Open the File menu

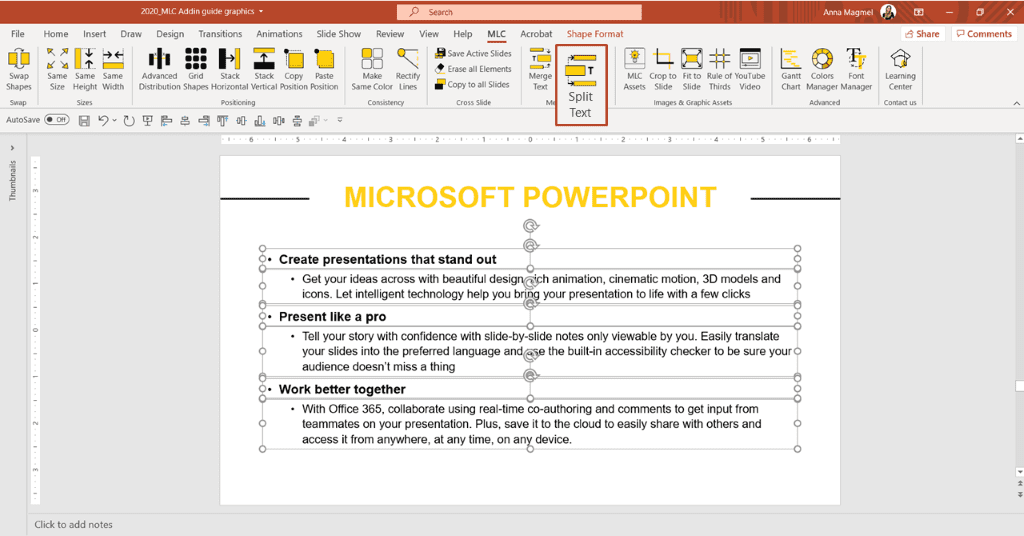[18, 34]
